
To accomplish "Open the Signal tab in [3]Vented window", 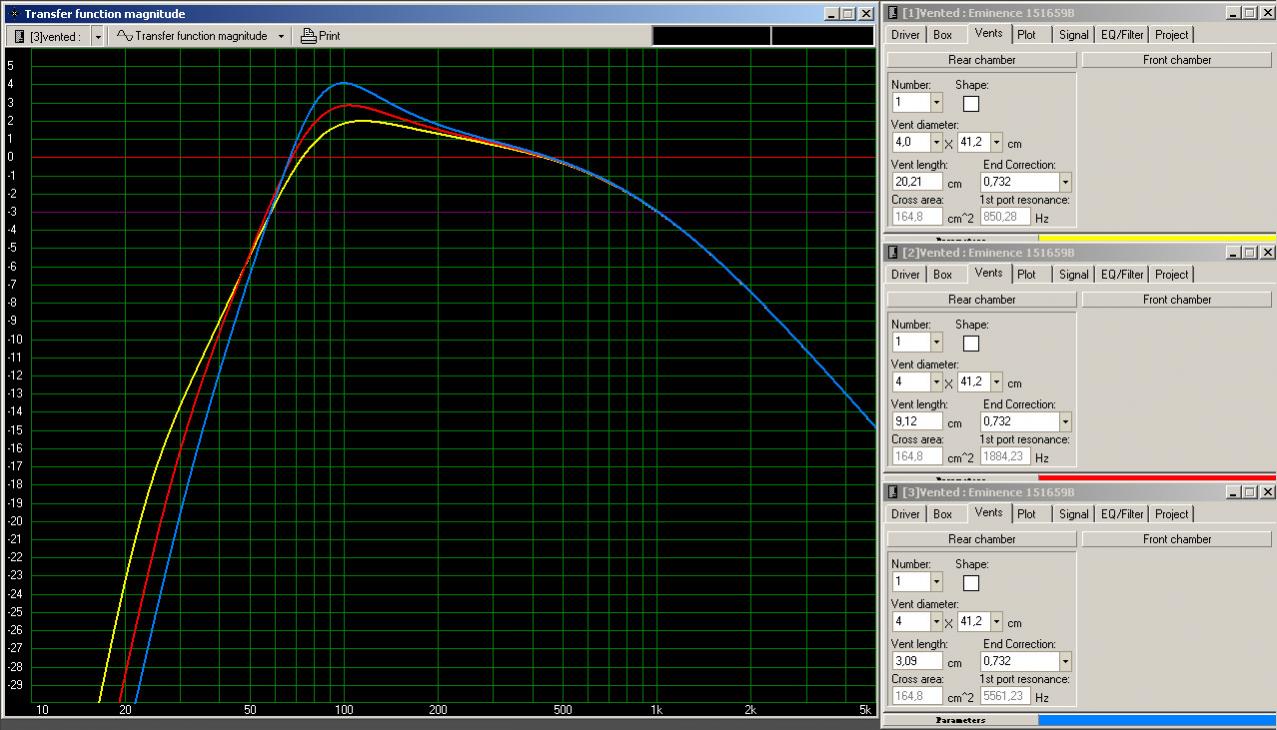I will click(1073, 515).
